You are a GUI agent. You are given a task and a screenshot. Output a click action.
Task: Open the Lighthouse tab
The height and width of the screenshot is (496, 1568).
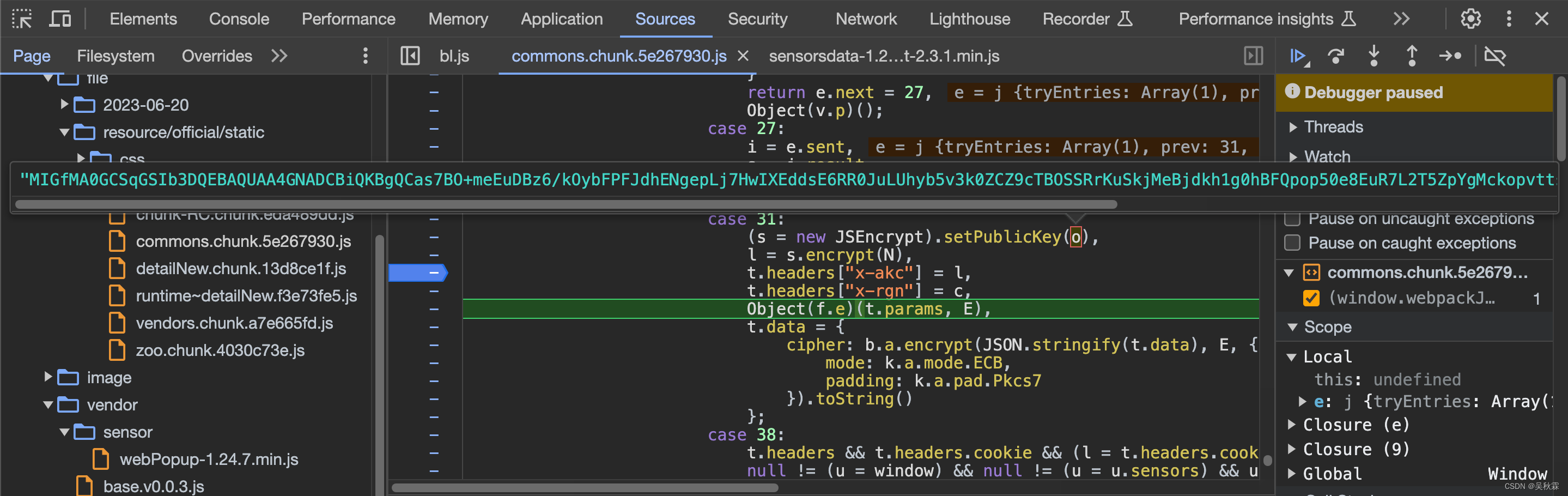[969, 19]
